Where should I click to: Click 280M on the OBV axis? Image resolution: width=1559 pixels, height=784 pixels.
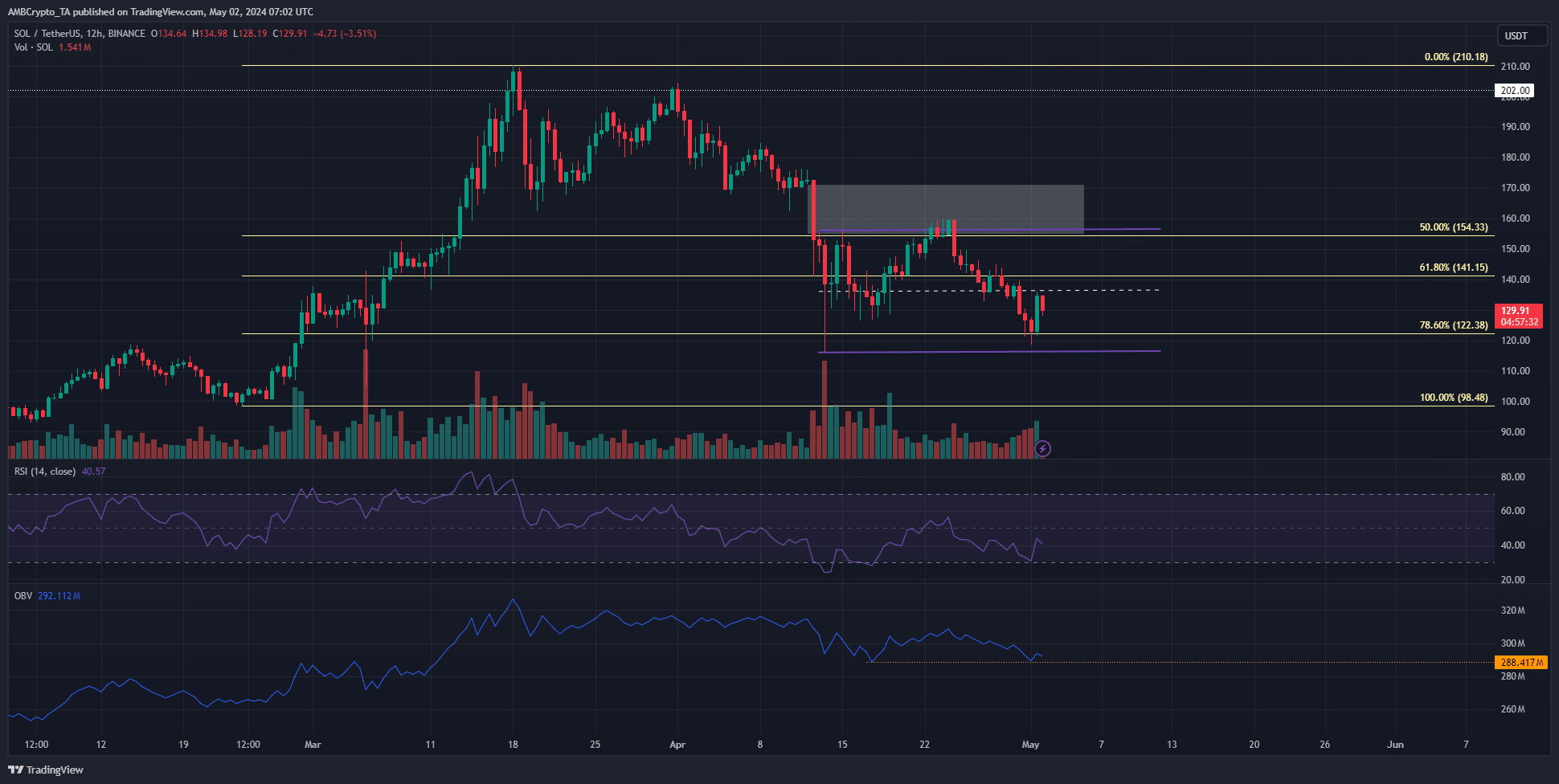[1513, 676]
